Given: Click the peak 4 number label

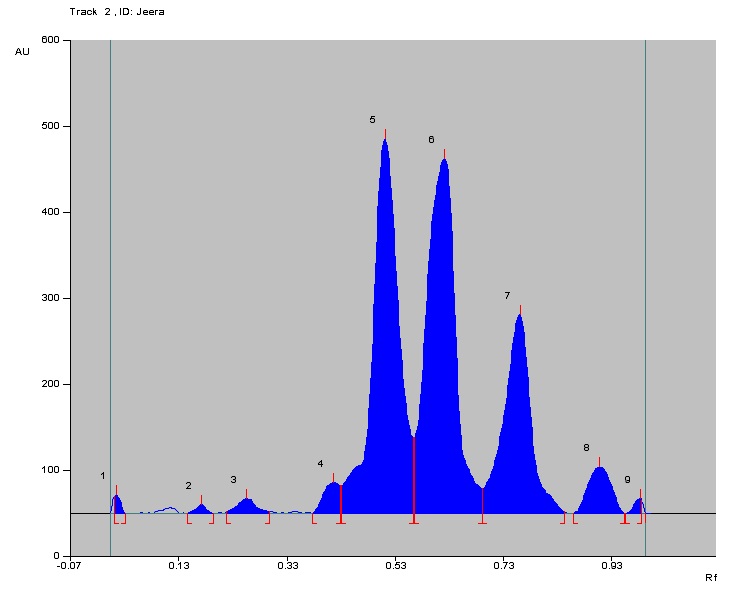Looking at the screenshot, I should tap(320, 464).
